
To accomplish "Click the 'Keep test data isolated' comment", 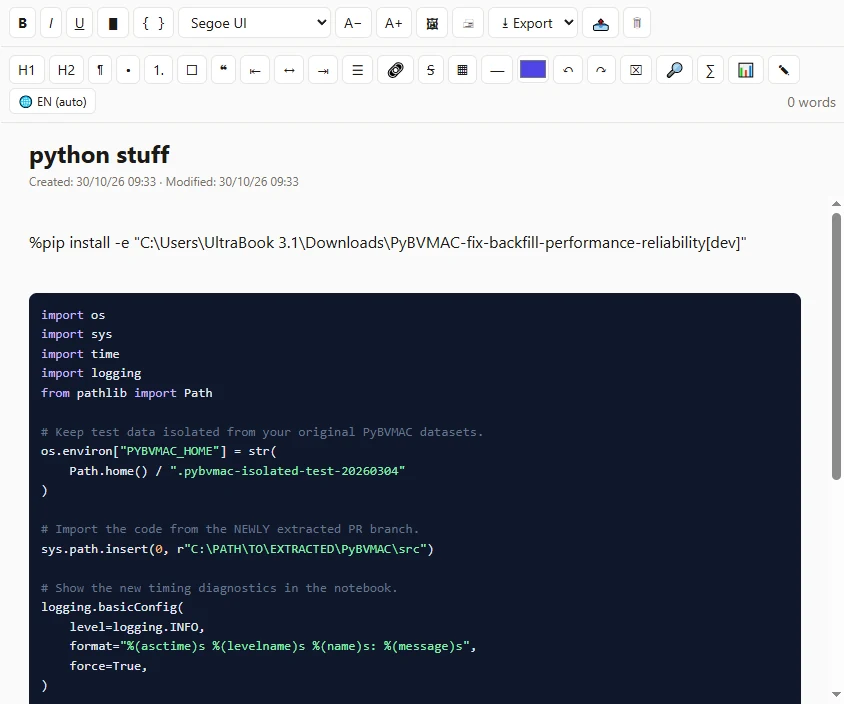I will [x=262, y=432].
